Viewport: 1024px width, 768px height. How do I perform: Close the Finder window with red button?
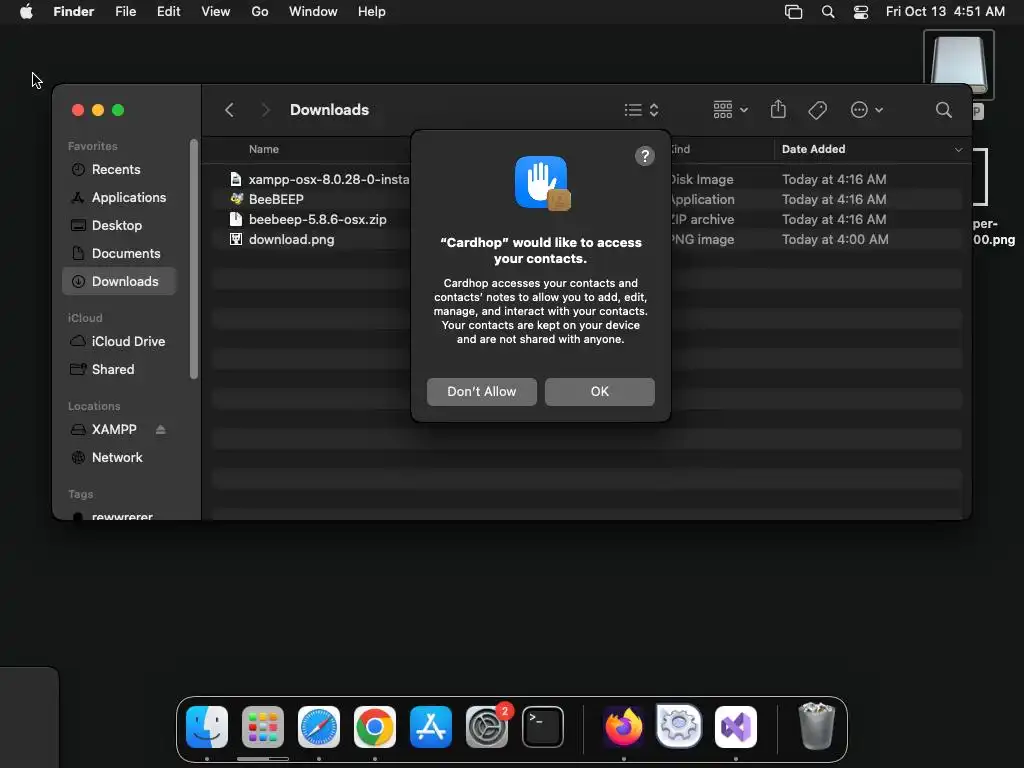[x=78, y=110]
